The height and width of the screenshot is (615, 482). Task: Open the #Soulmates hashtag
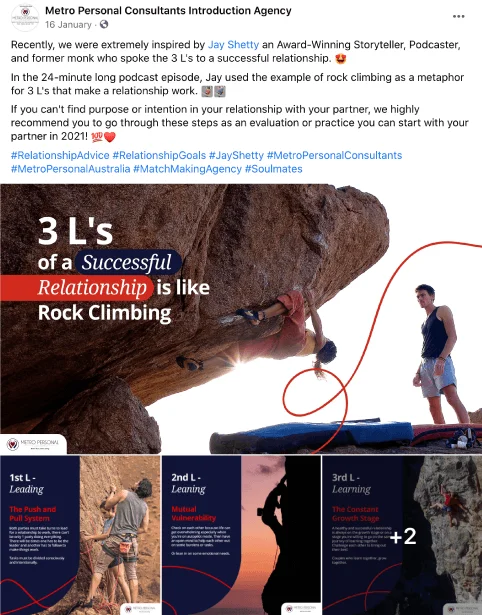[274, 169]
